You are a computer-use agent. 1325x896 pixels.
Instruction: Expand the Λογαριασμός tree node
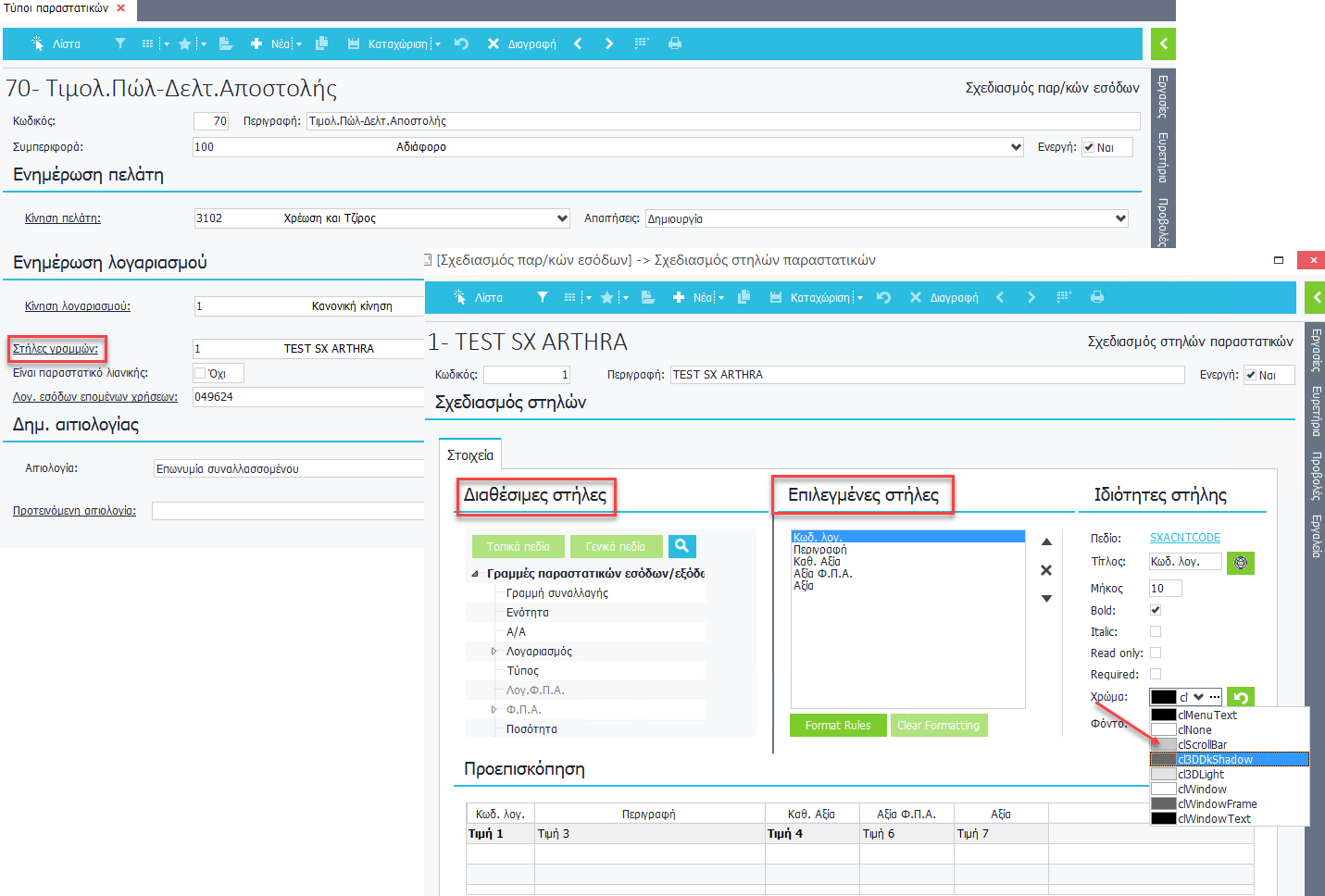tap(494, 652)
